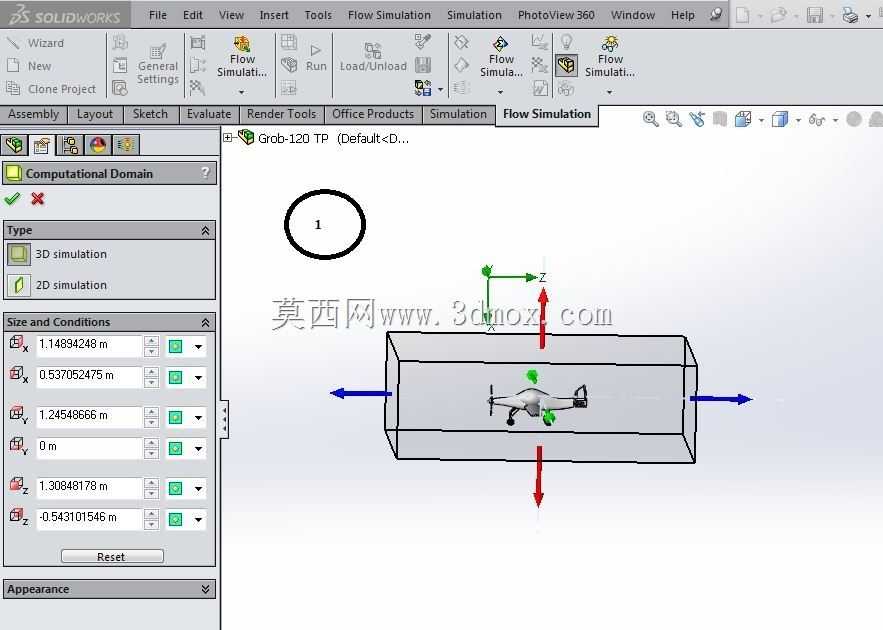The image size is (883, 630).
Task: Open Computational Domain help question mark
Action: click(x=206, y=173)
